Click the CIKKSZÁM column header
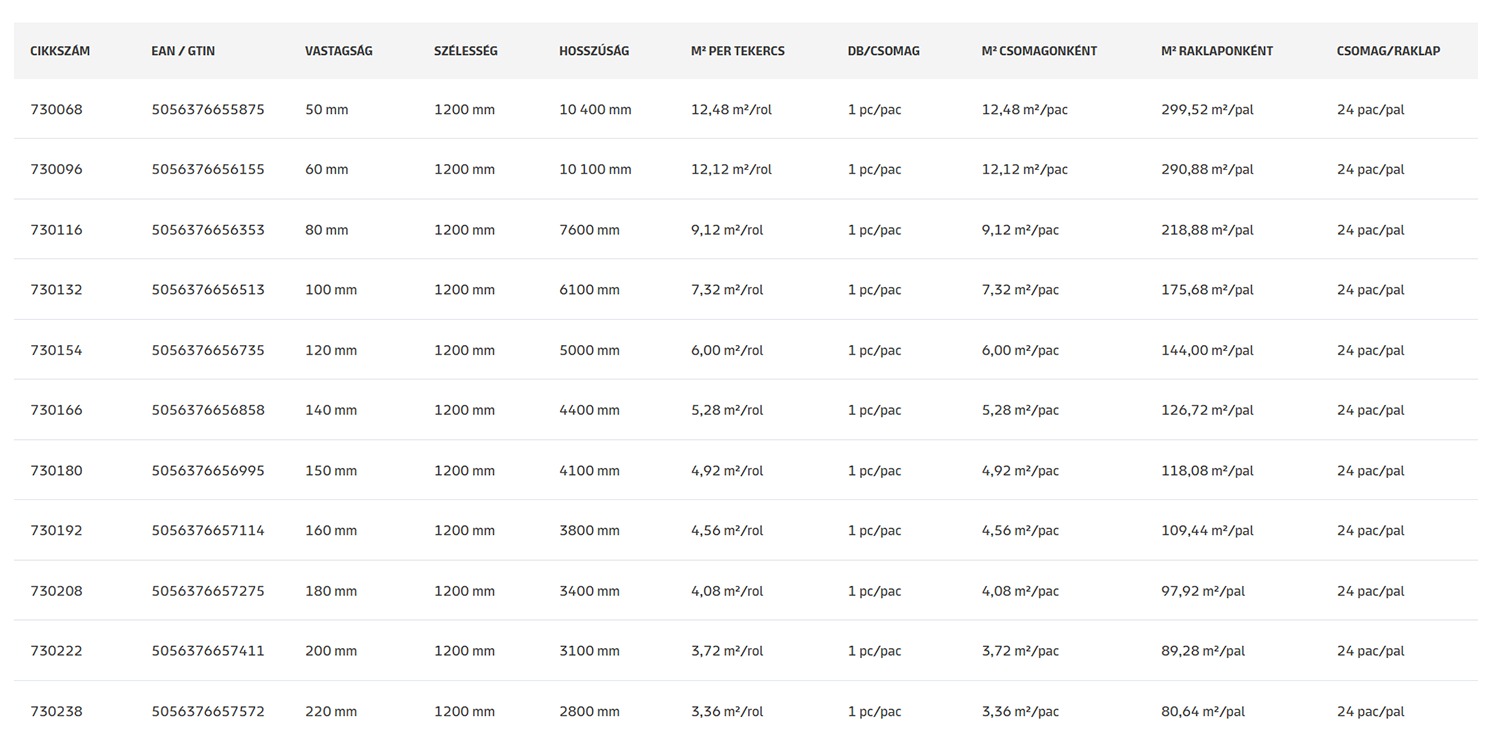This screenshot has width=1500, height=732. (x=60, y=51)
